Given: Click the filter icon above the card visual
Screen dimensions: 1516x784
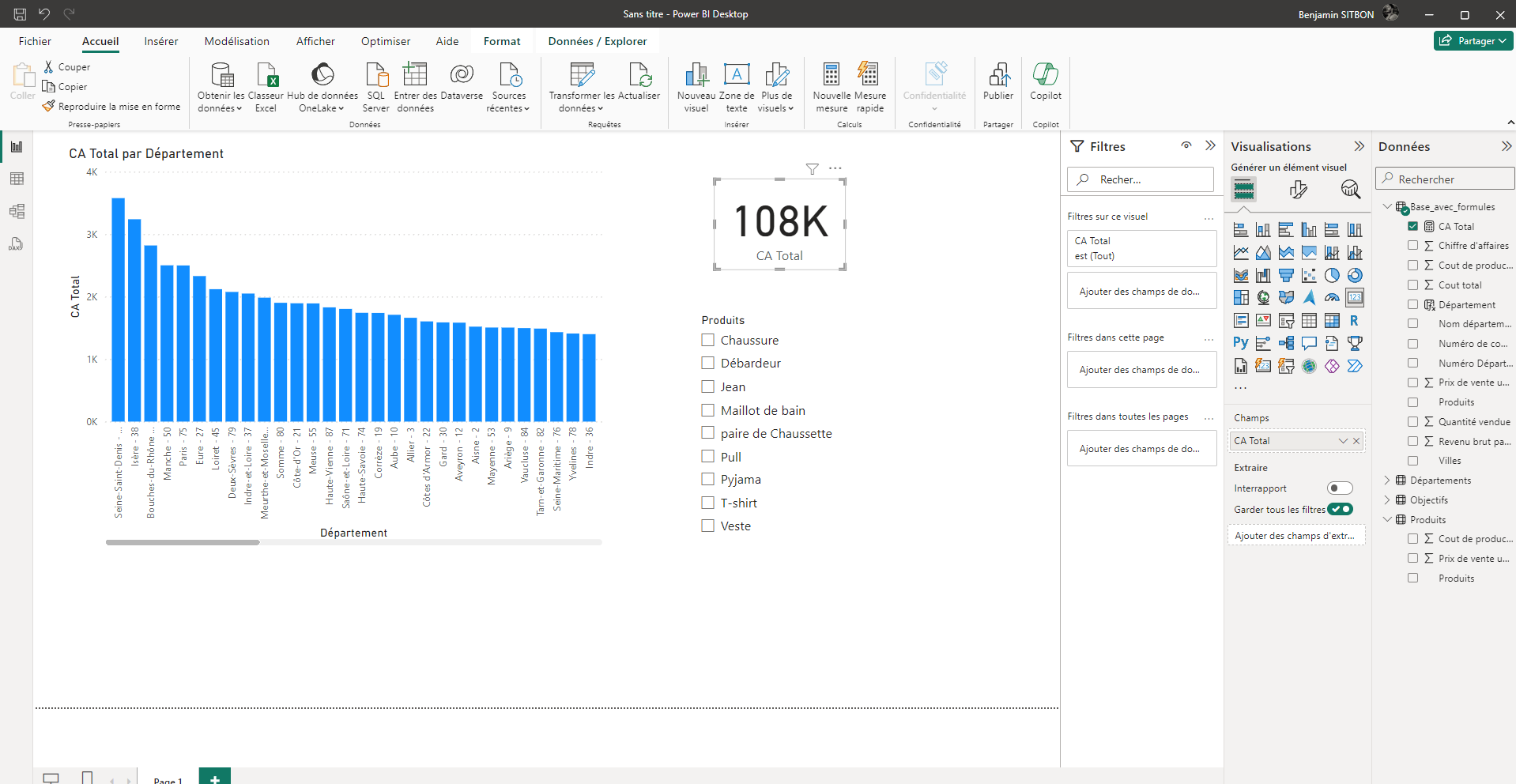Looking at the screenshot, I should 812,168.
